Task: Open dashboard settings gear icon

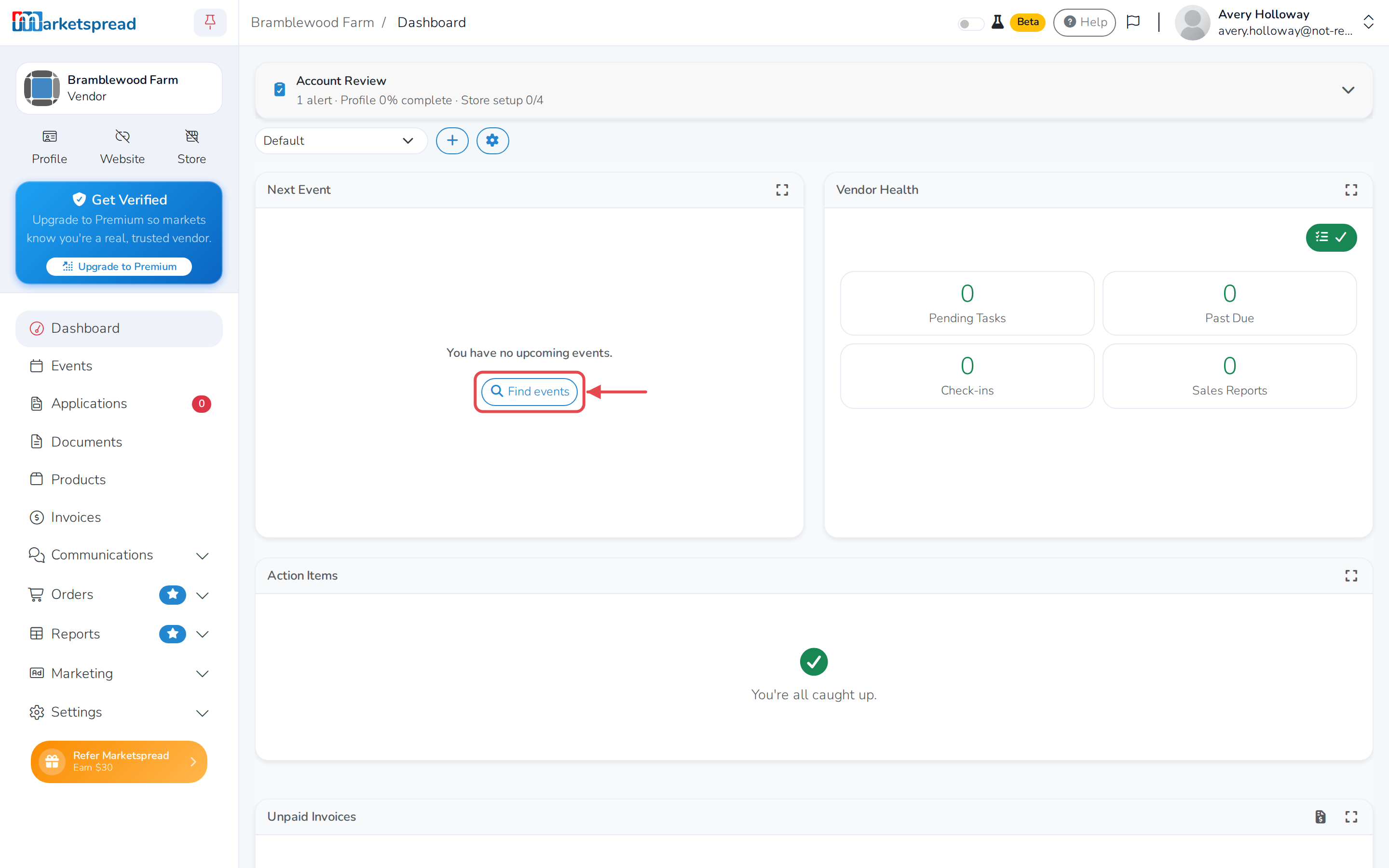Action: pyautogui.click(x=492, y=141)
